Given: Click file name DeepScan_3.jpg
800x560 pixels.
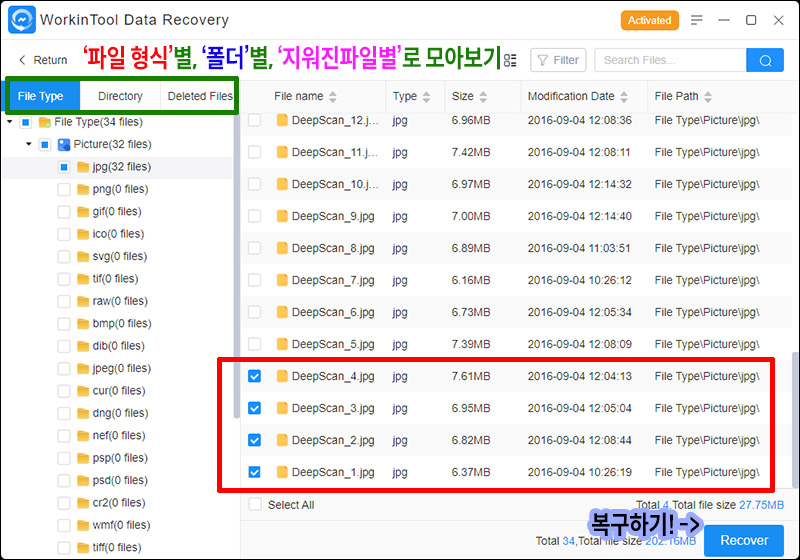Looking at the screenshot, I should (333, 408).
